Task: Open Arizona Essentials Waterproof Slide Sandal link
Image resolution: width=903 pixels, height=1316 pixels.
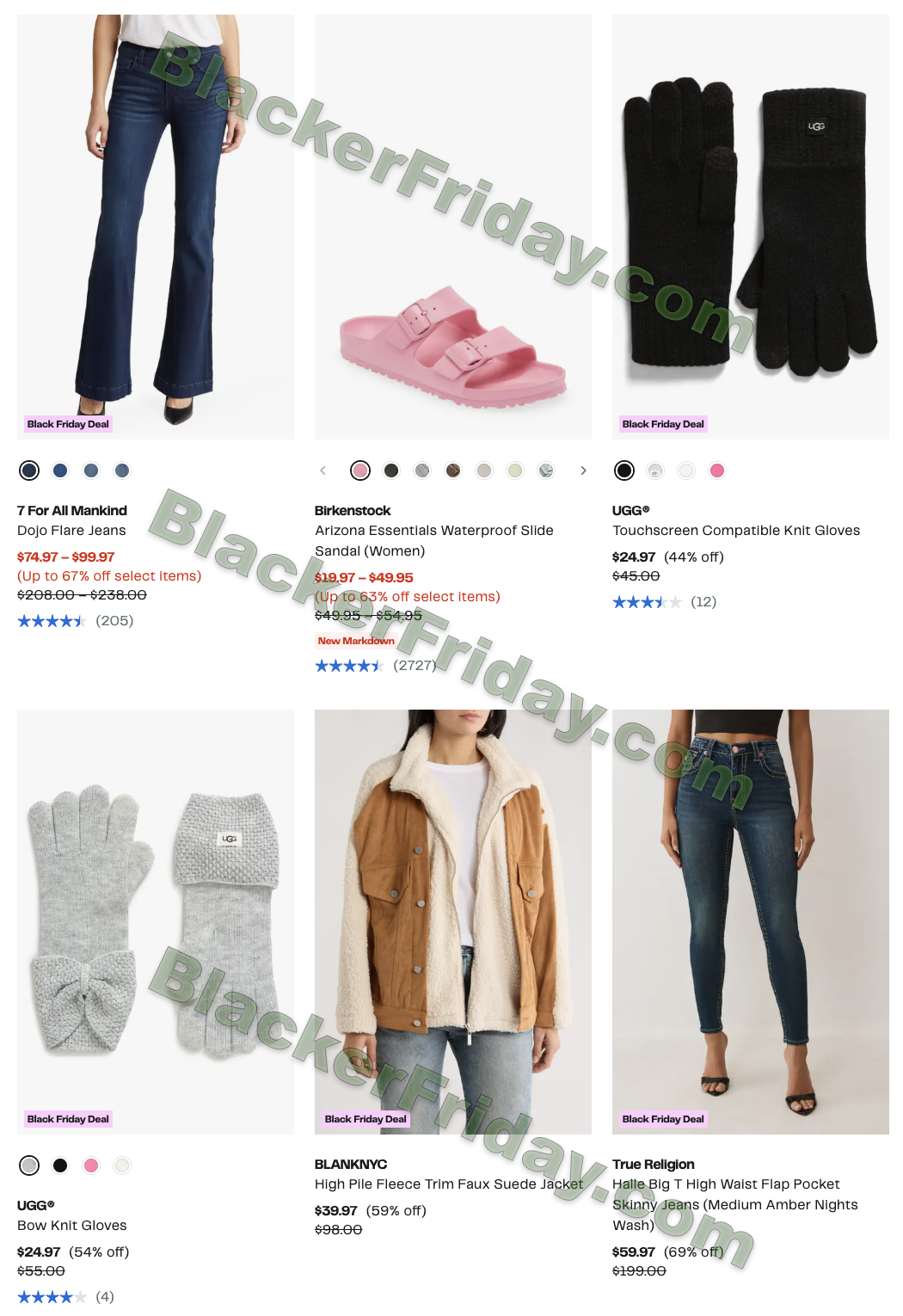Action: coord(434,541)
